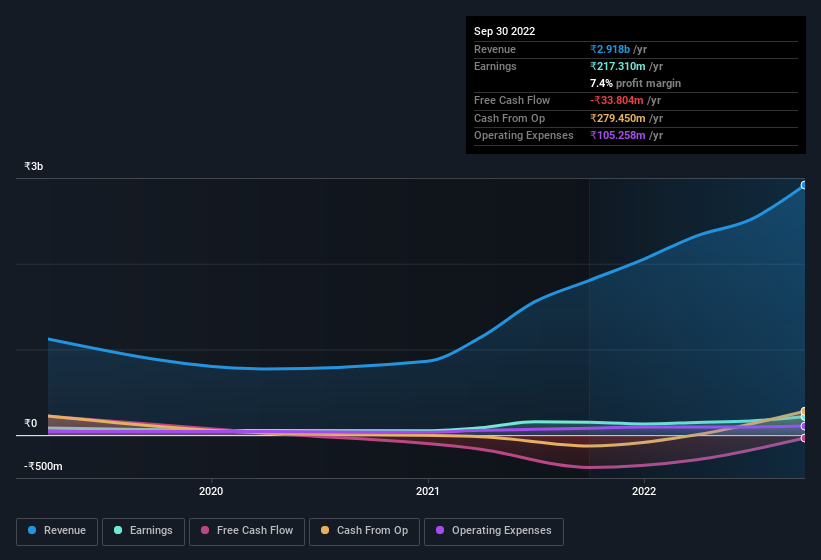The height and width of the screenshot is (560, 821).
Task: Click the ₹105.258m operating expenses value
Action: (x=617, y=135)
